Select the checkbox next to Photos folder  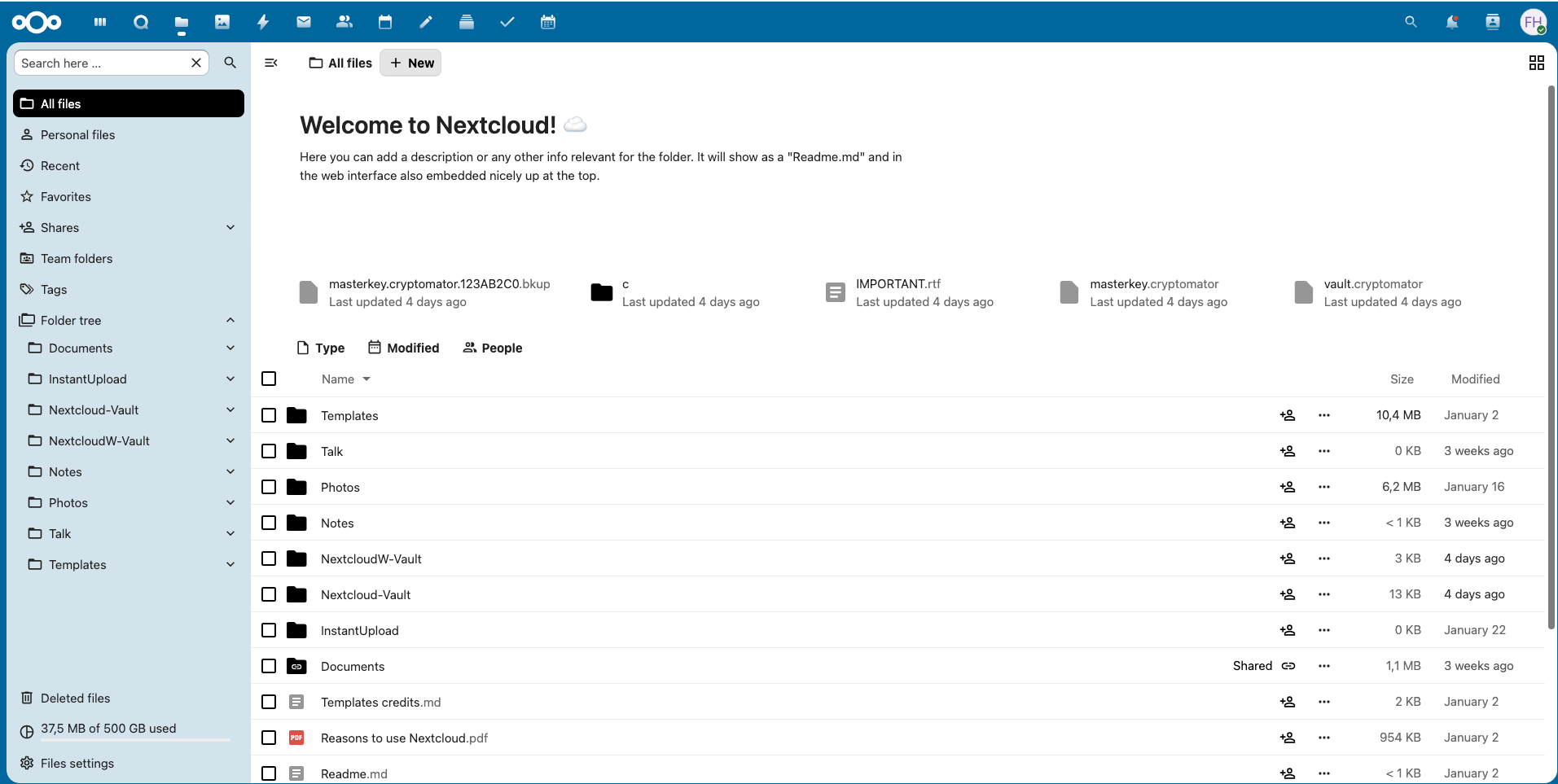[269, 487]
